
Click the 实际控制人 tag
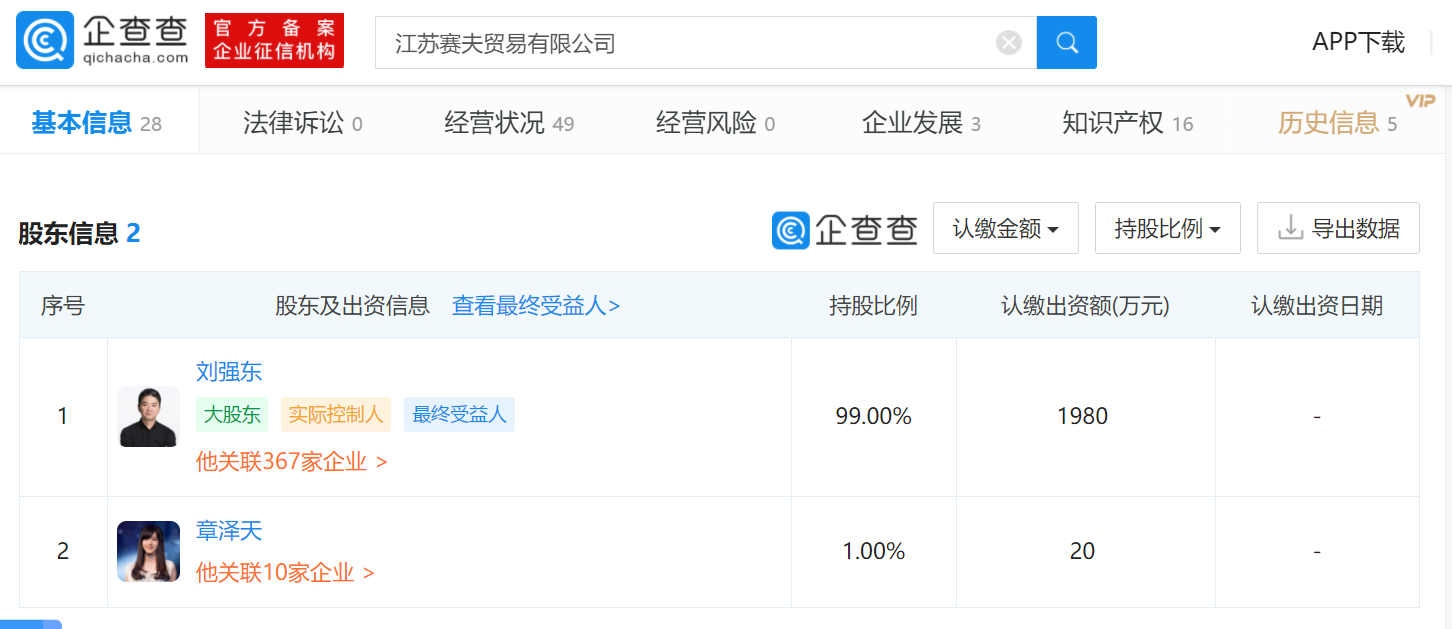pyautogui.click(x=336, y=415)
